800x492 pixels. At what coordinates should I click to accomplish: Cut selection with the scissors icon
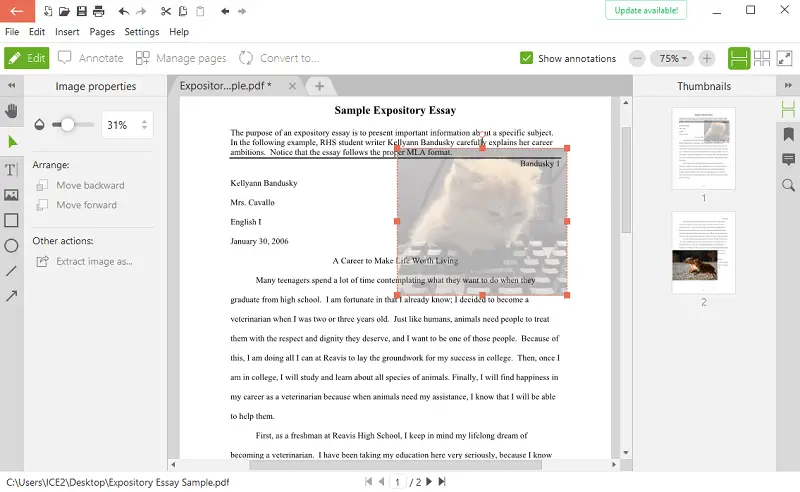166,11
